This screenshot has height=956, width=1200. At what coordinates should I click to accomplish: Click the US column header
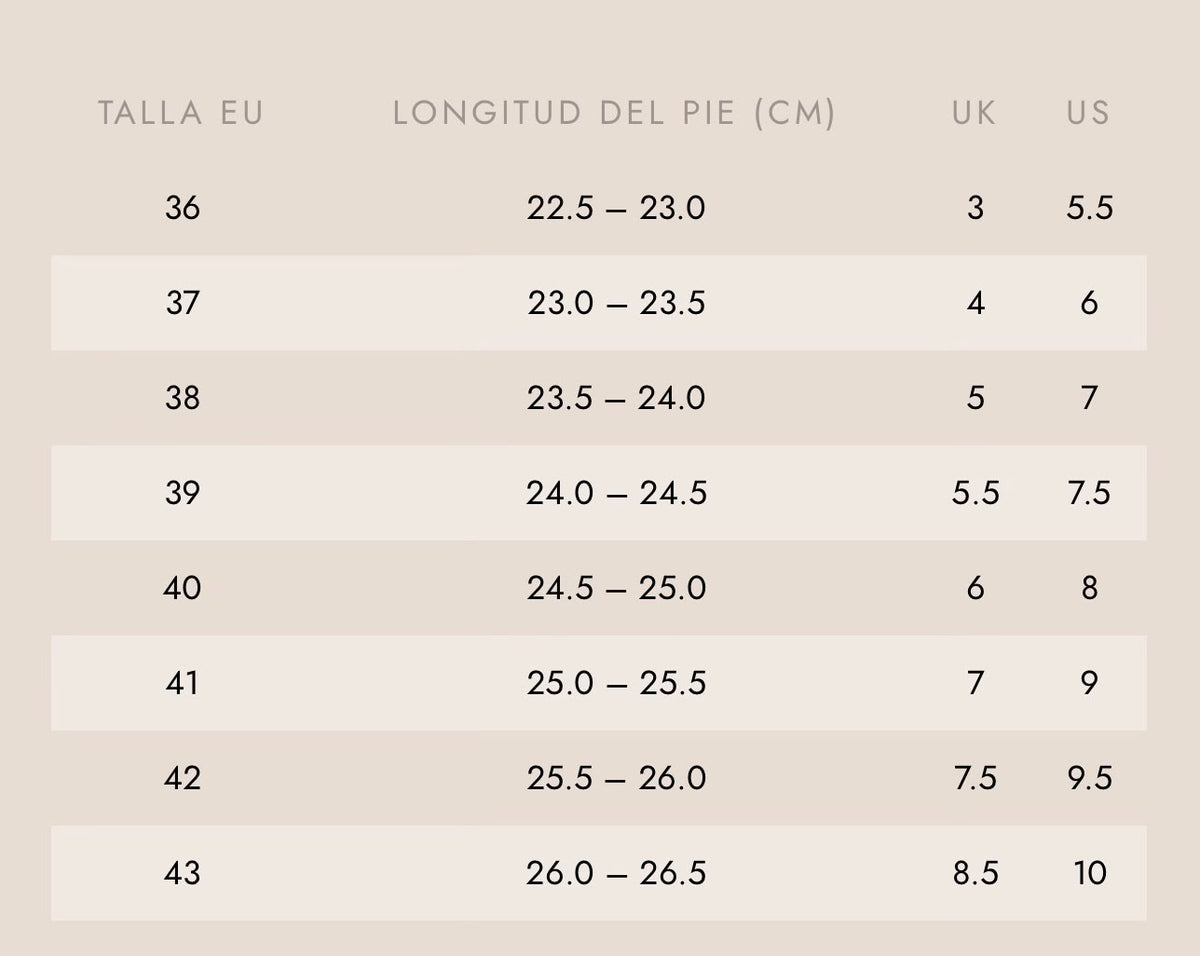[1089, 113]
